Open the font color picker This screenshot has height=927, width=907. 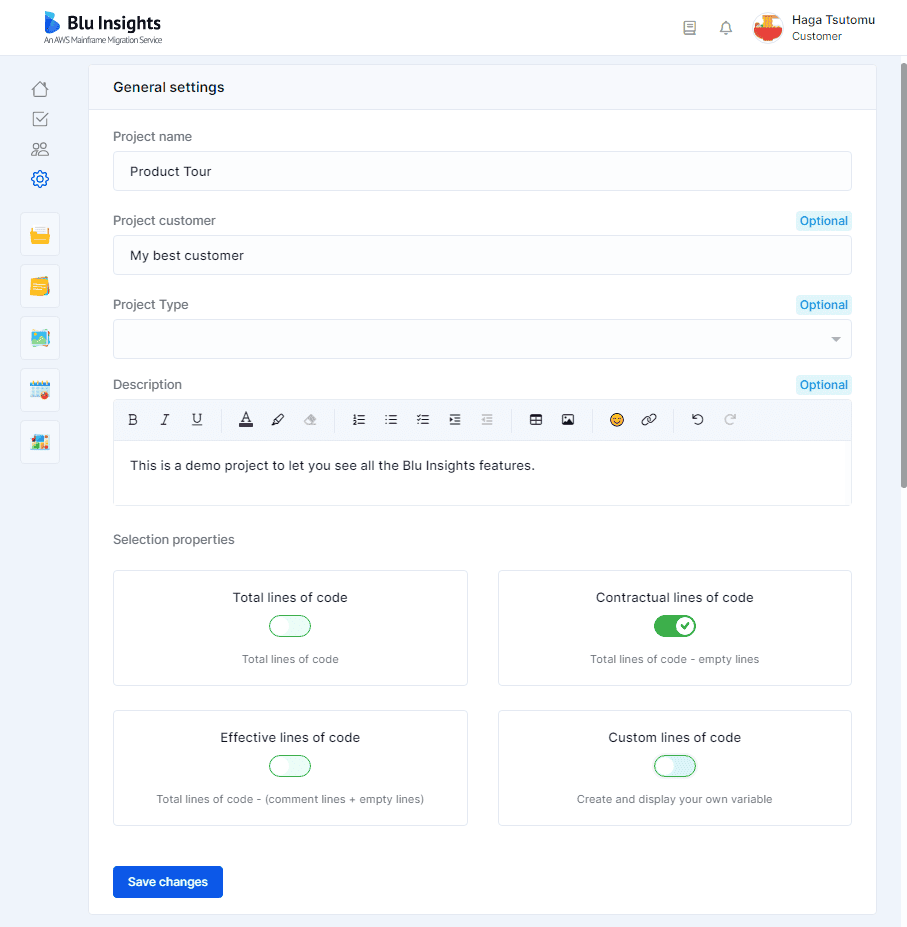[x=246, y=420]
